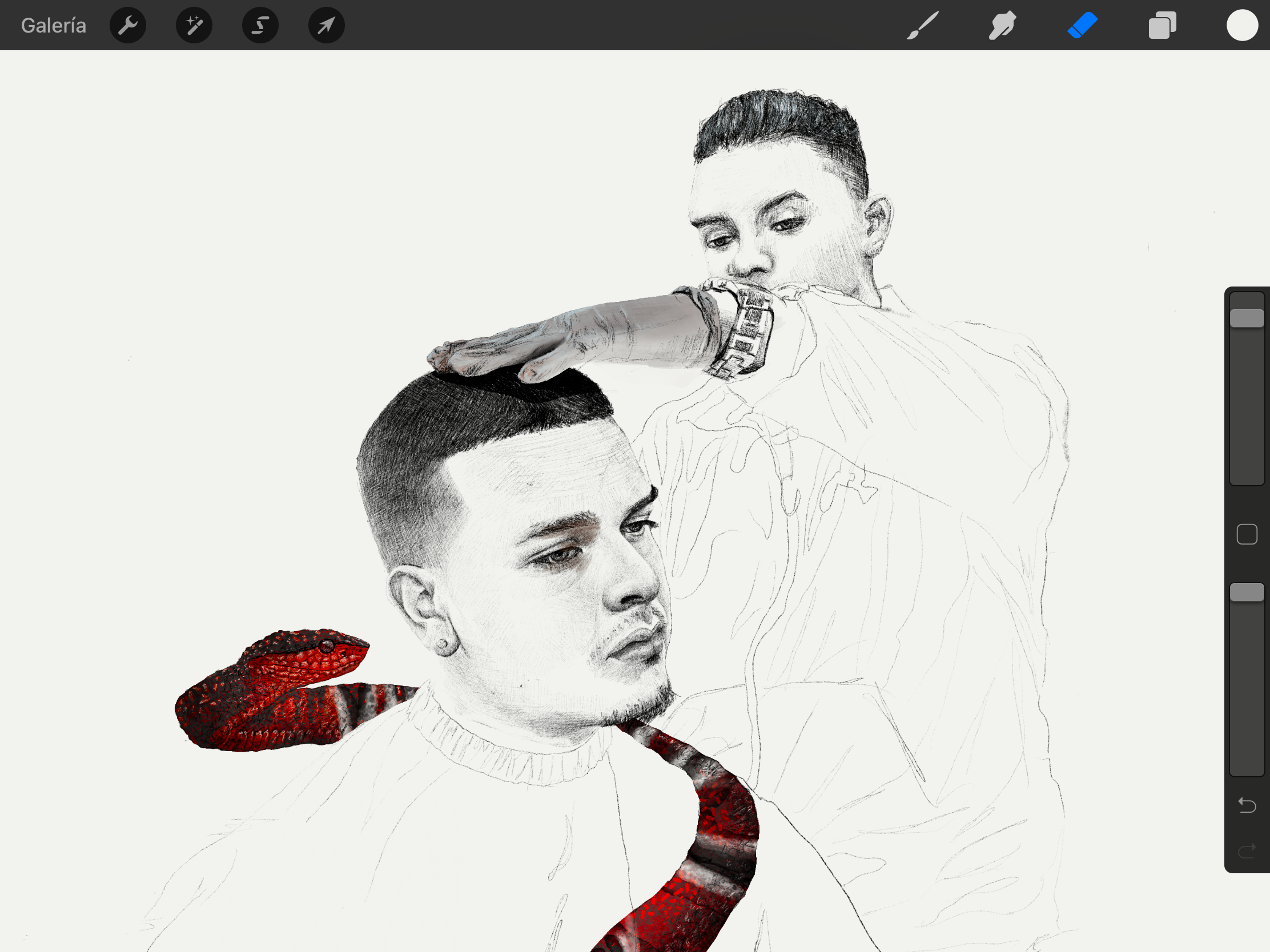Activate the Selection tool (S icon)
This screenshot has width=1270, height=952.
260,25
